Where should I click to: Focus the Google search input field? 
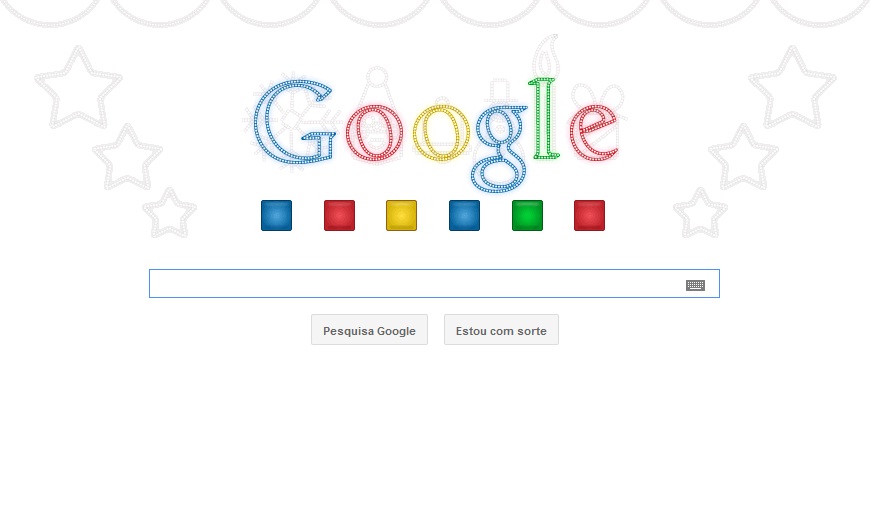pyautogui.click(x=434, y=283)
